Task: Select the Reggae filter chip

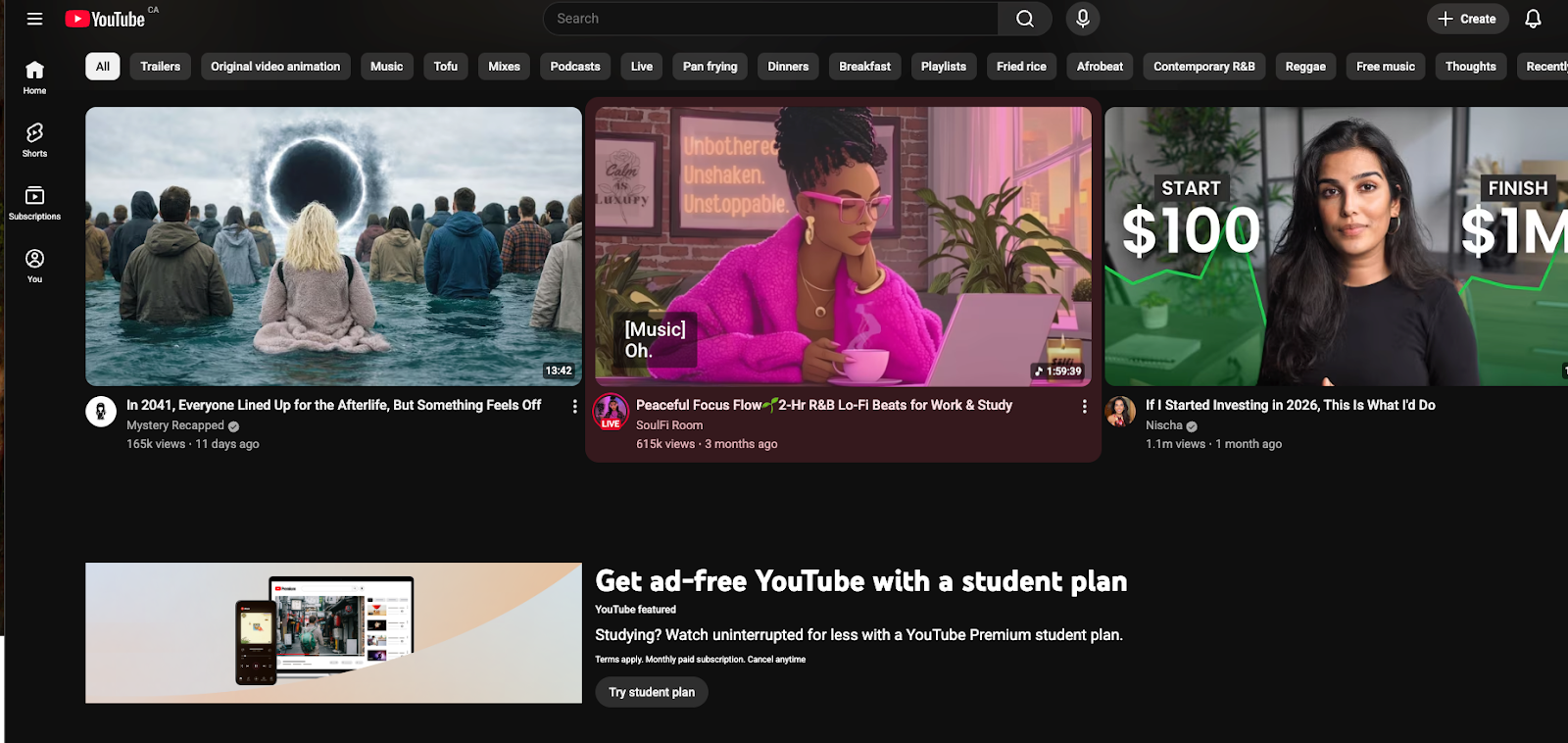Action: [1305, 67]
